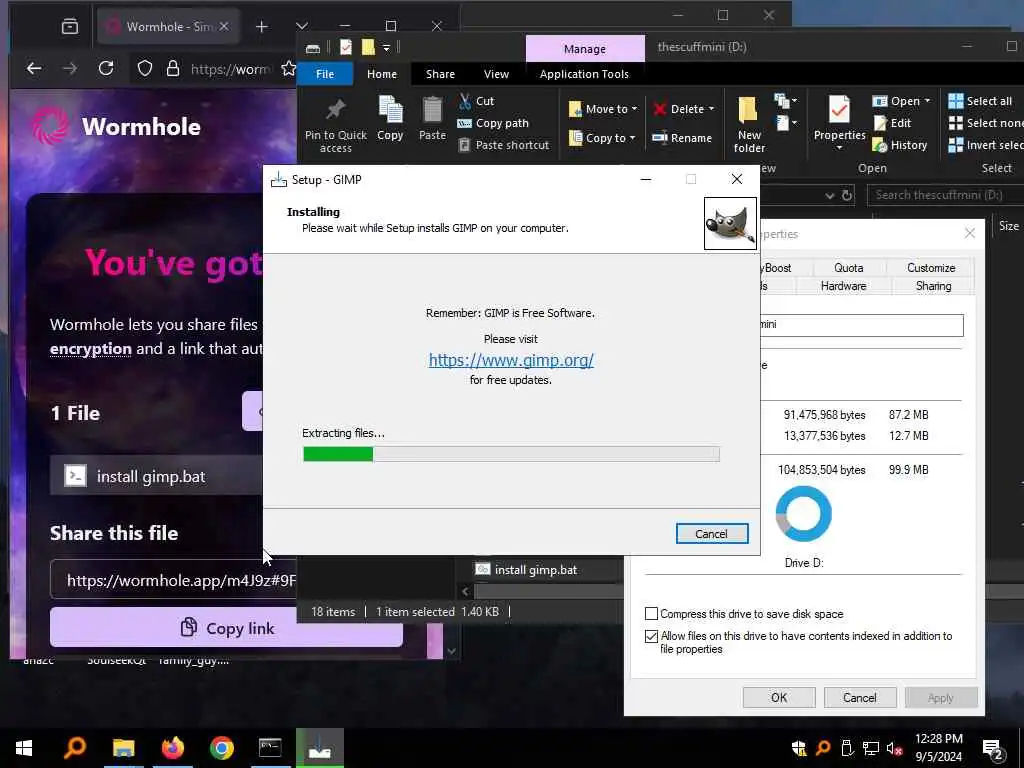Cancel the GIMP installation
This screenshot has width=1024, height=768.
click(712, 534)
